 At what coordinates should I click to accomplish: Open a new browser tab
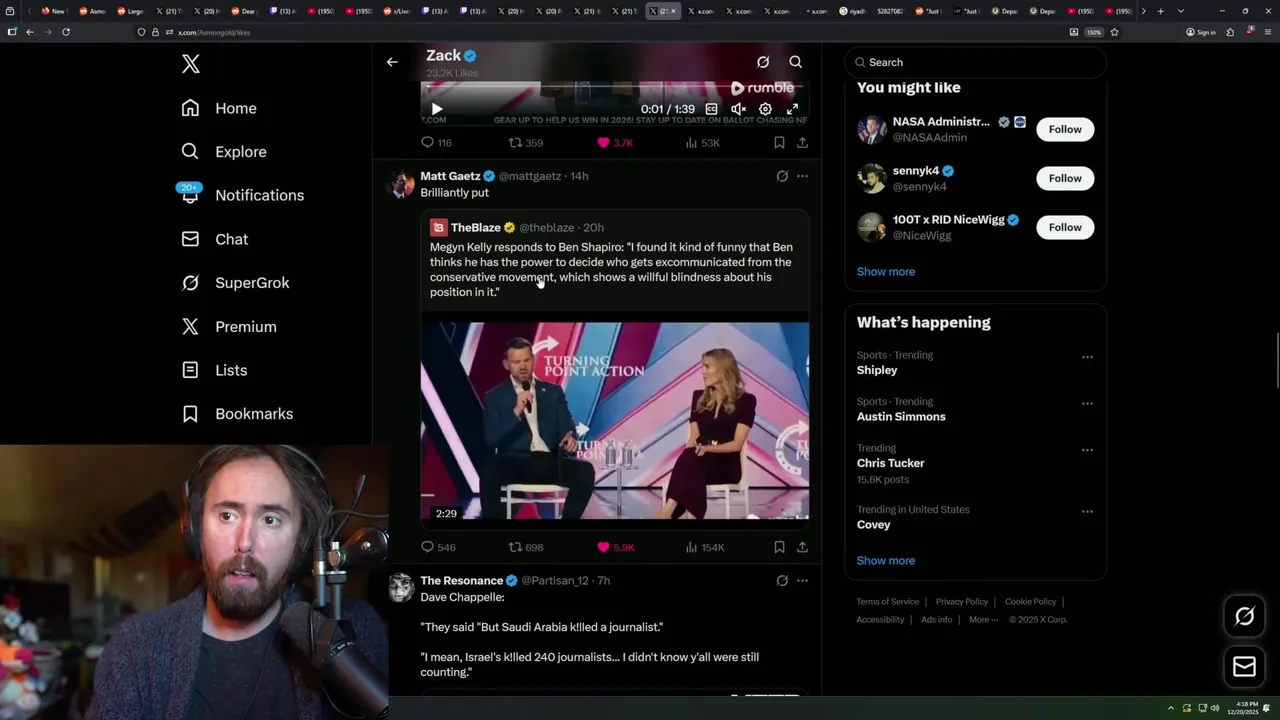[1160, 11]
